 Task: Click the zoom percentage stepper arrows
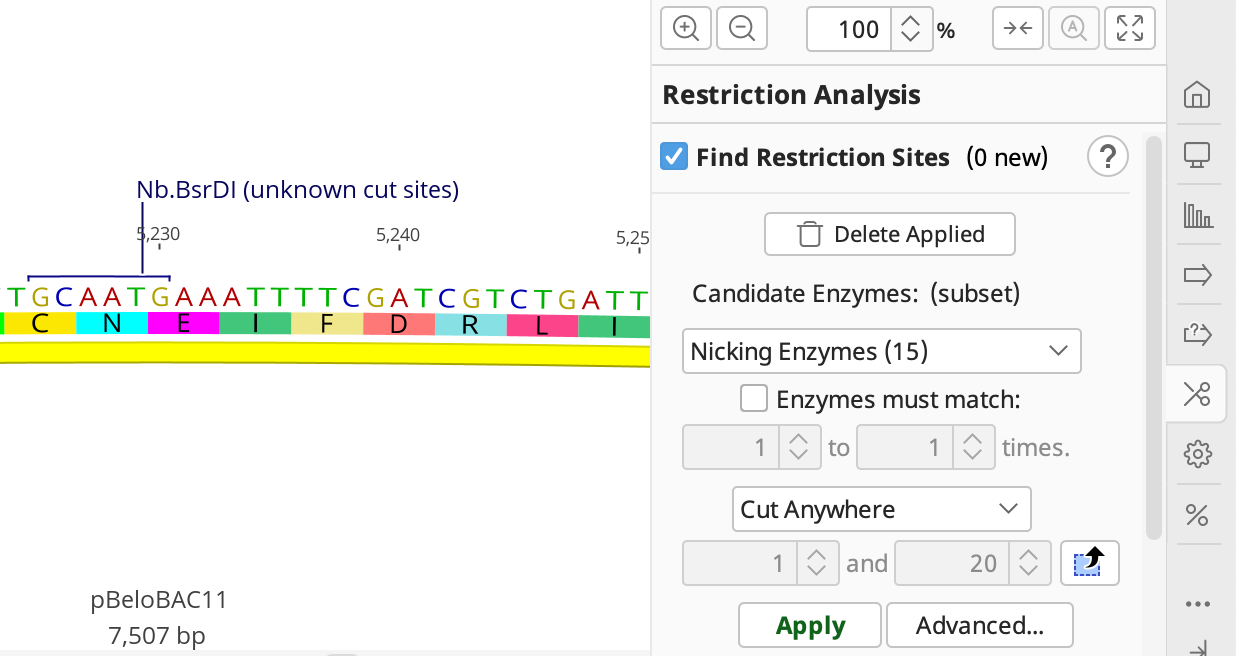[x=910, y=29]
